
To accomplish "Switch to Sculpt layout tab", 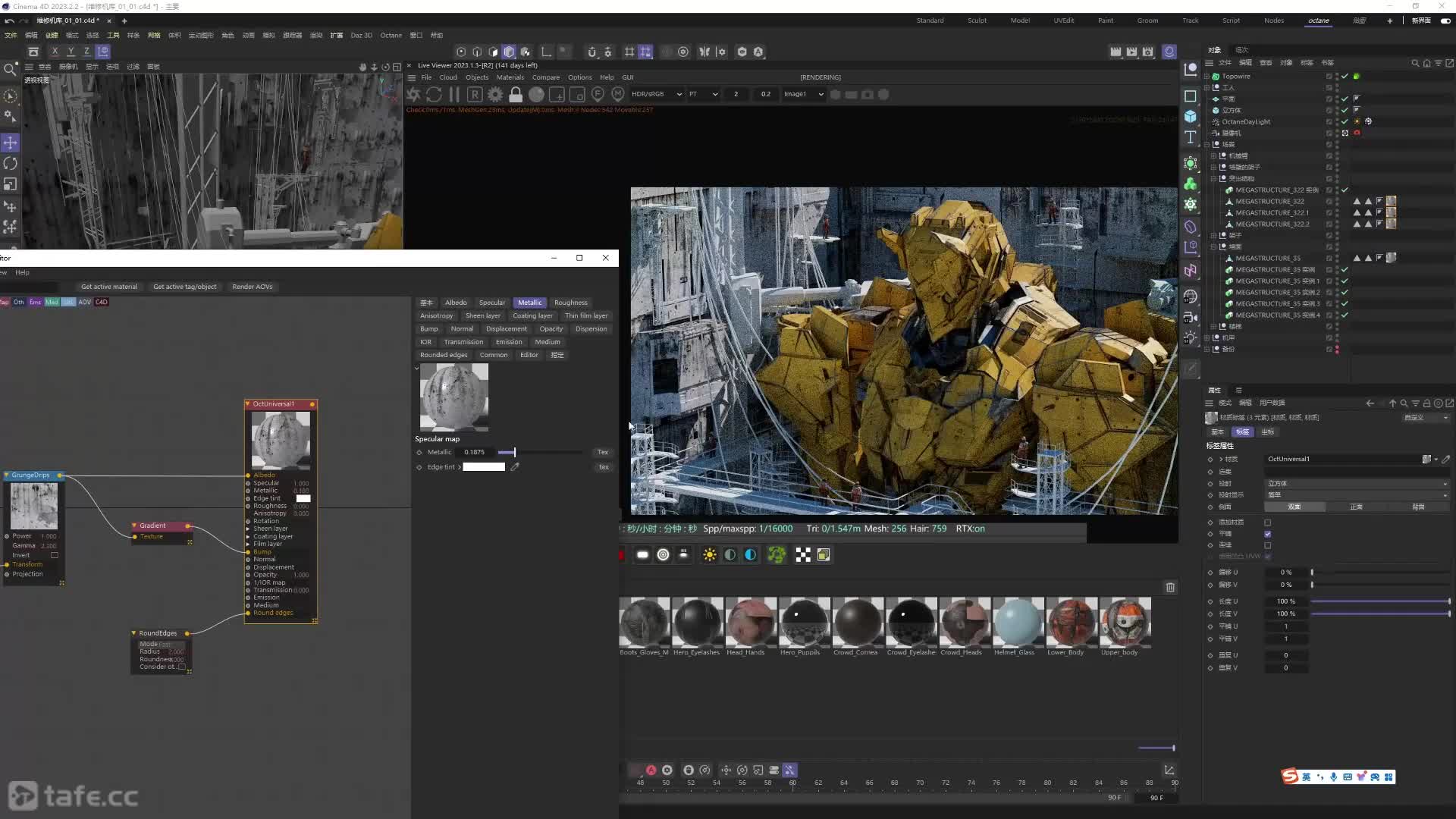I will [977, 20].
